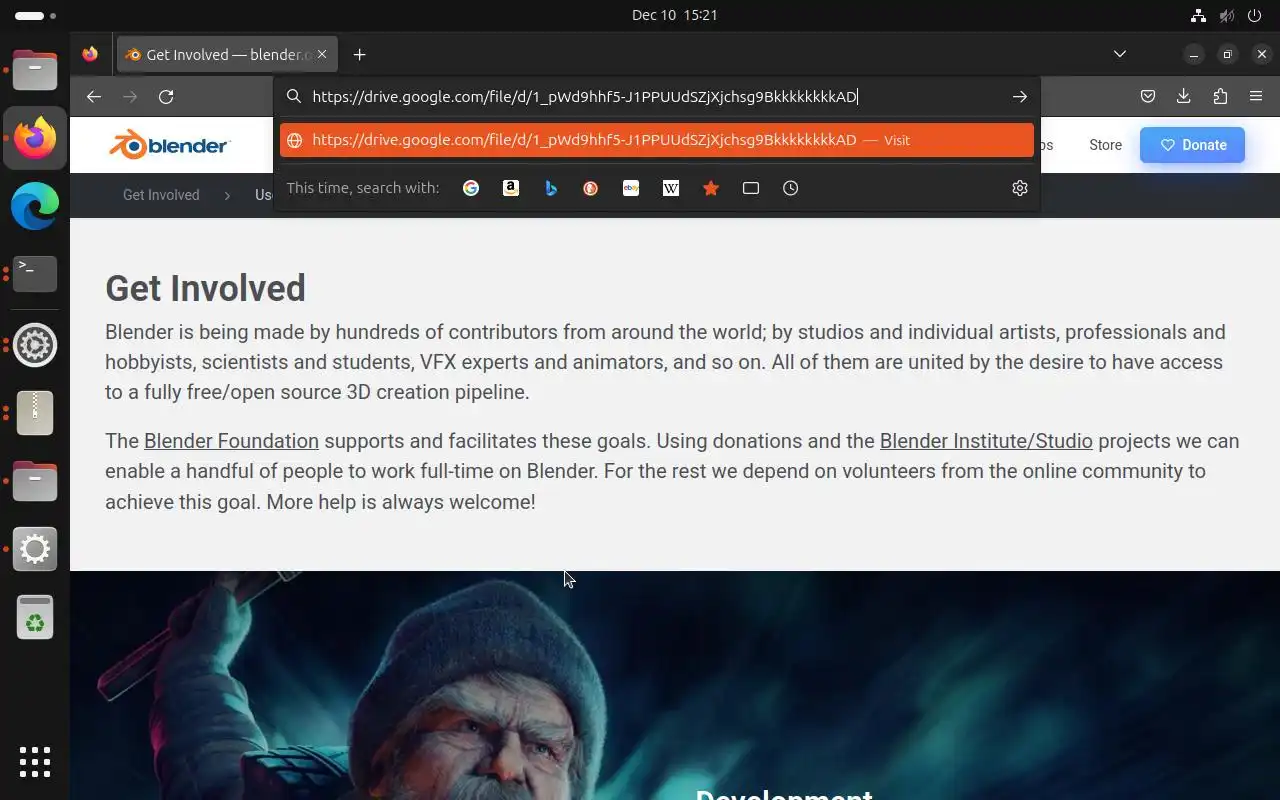Open the gear with play arrow dock icon
This screenshot has height=800, width=1280.
[x=35, y=344]
